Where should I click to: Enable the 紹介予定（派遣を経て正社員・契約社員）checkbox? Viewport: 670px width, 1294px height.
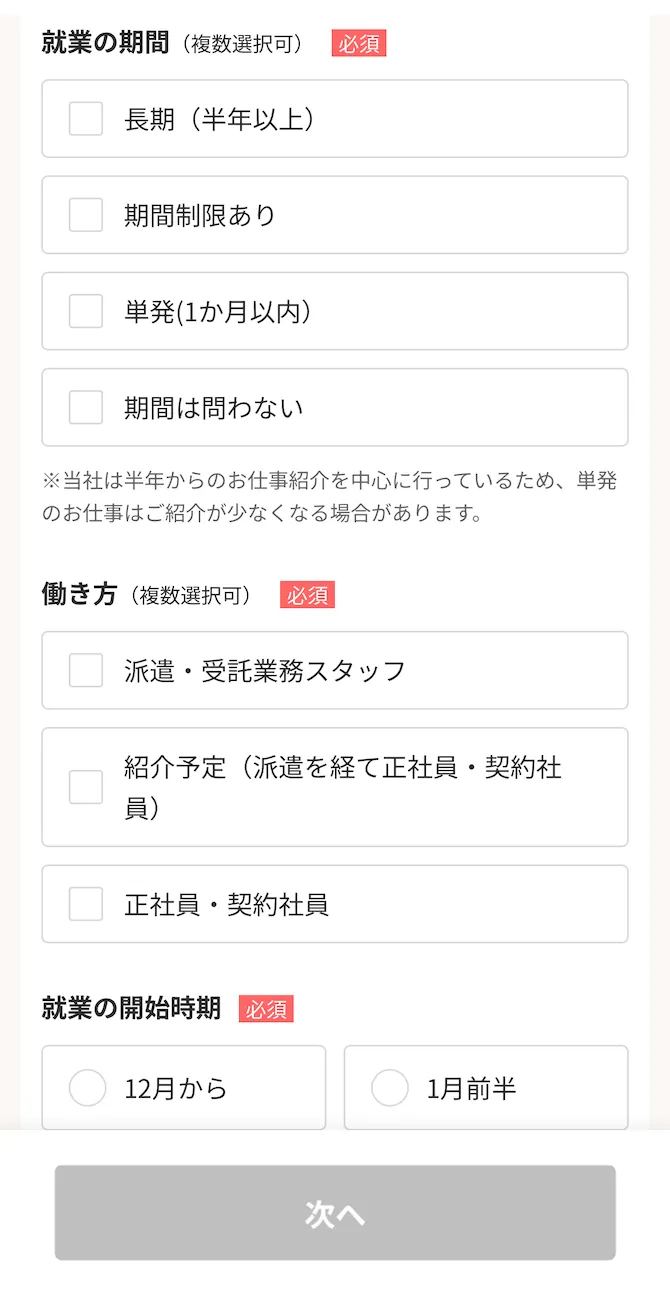[85, 786]
